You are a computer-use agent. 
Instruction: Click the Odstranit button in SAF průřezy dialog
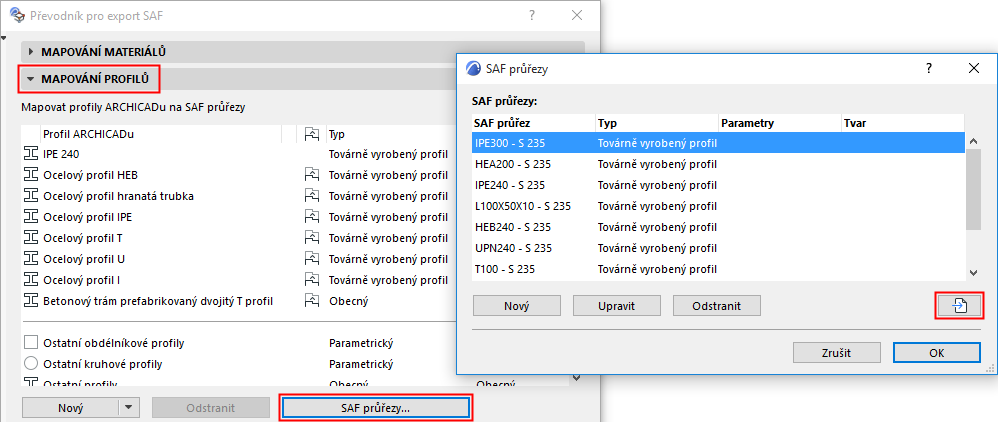point(717,306)
